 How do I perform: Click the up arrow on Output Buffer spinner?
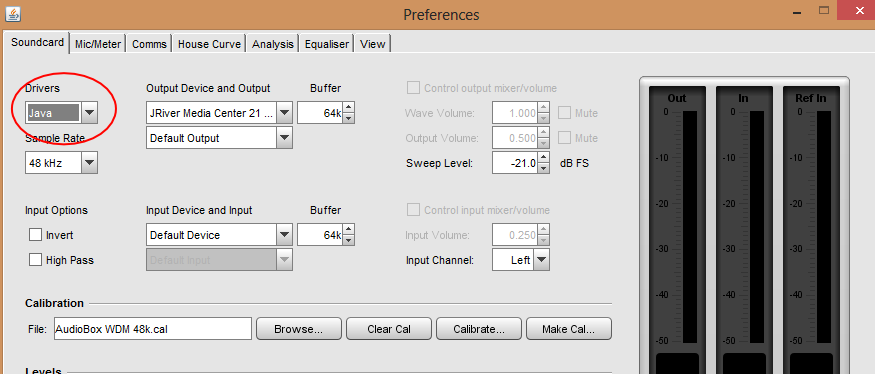point(348,108)
